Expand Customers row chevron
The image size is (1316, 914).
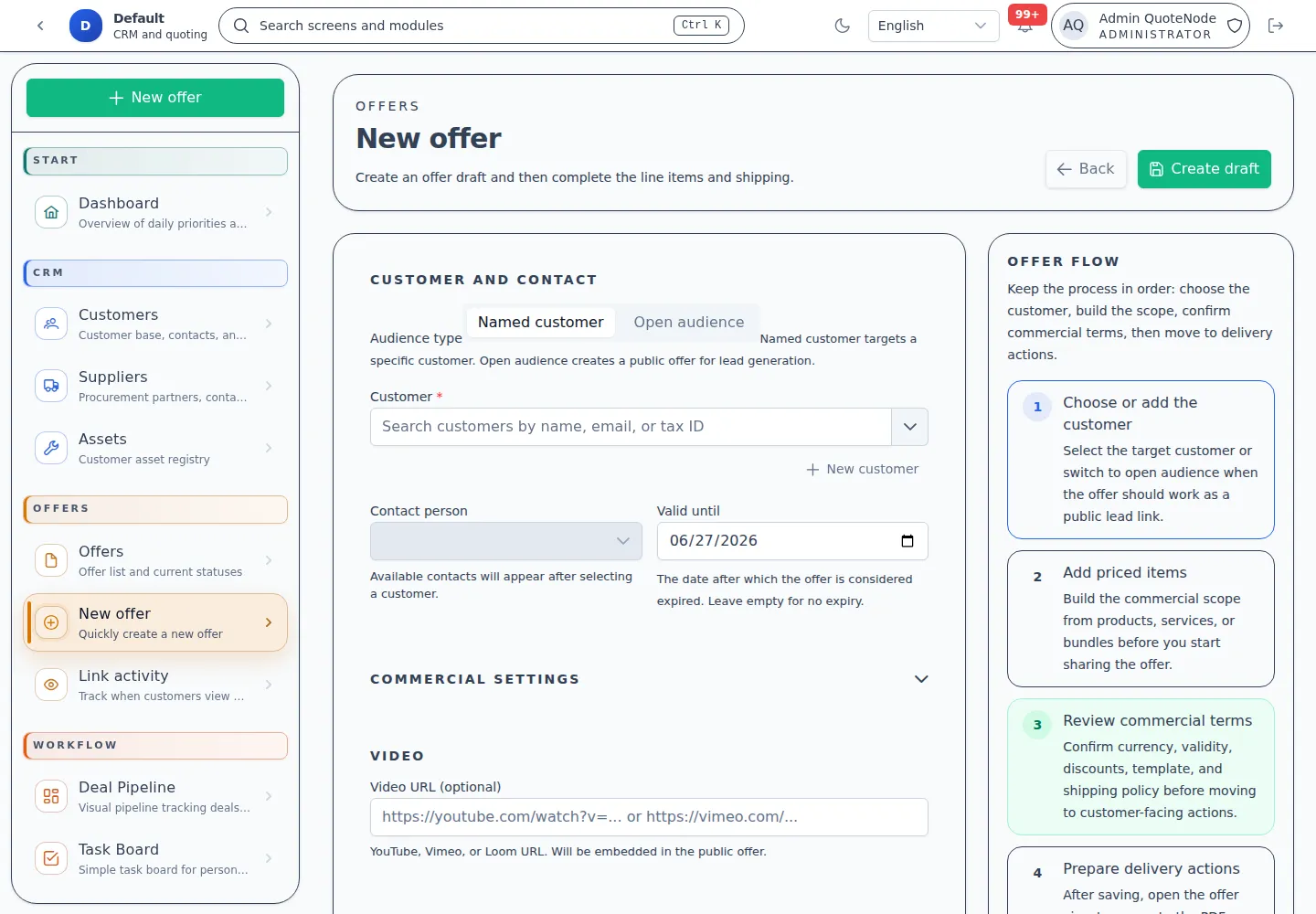tap(269, 324)
